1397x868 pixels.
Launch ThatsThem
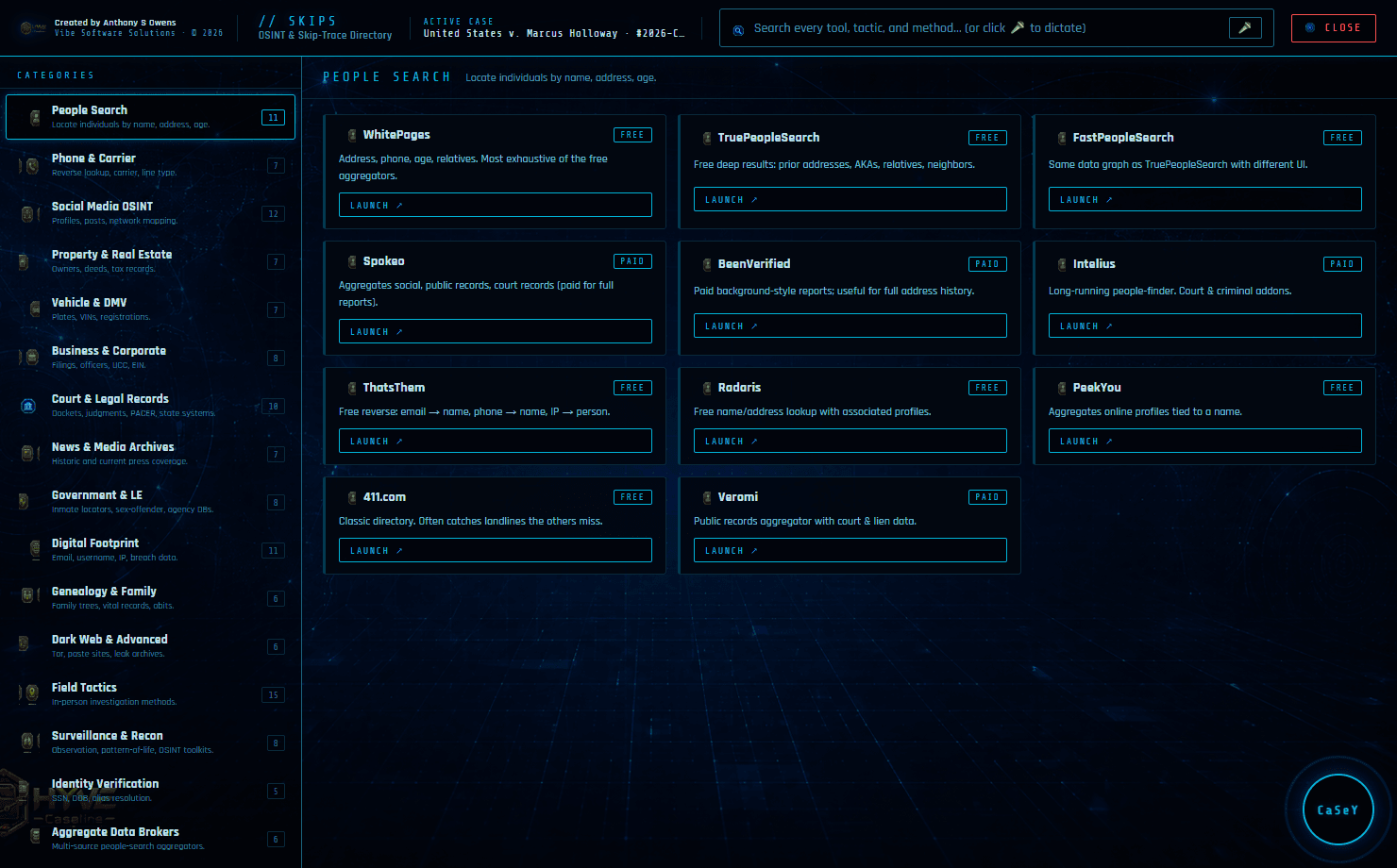click(496, 441)
